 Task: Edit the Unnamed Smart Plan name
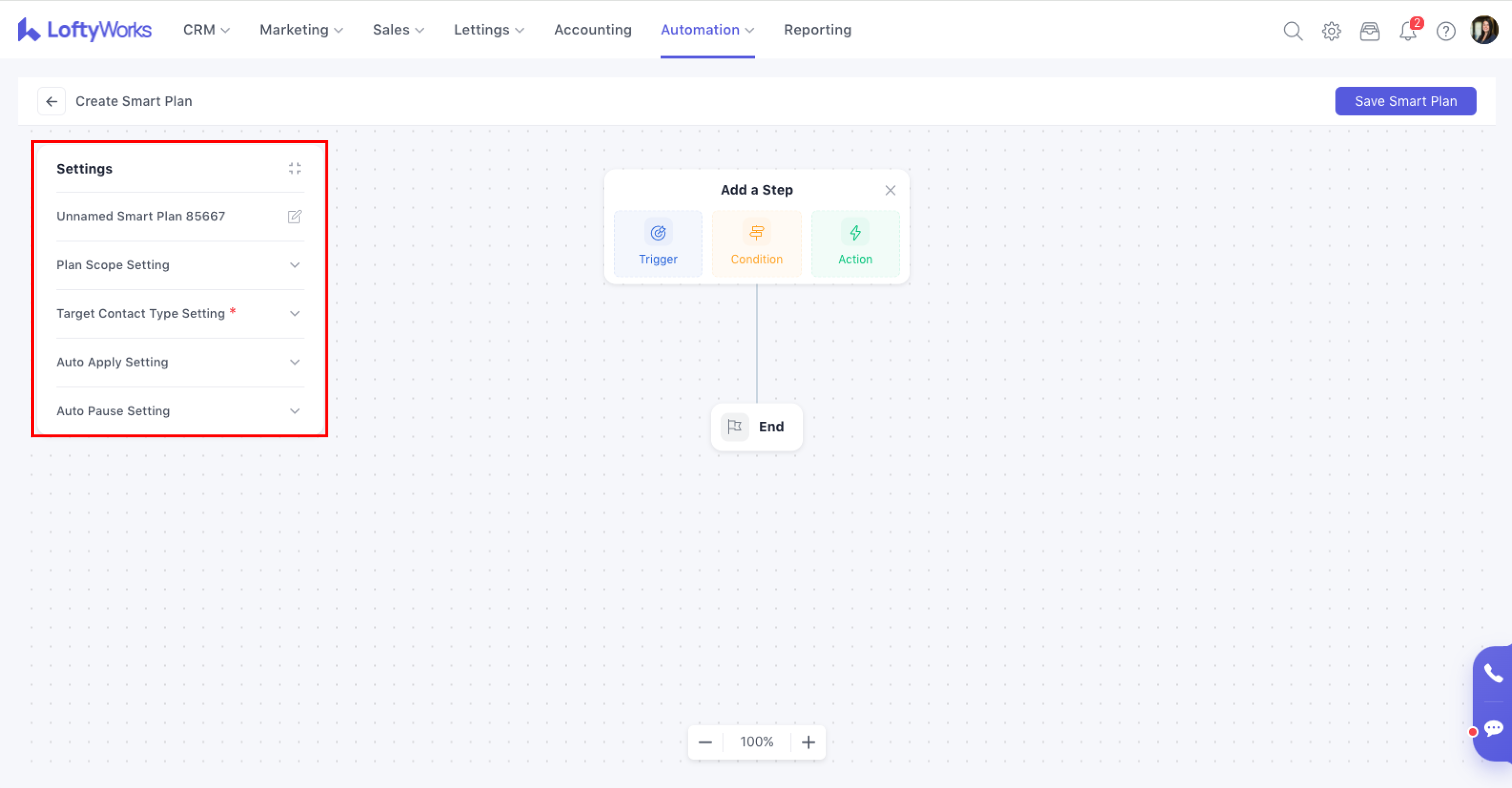pyautogui.click(x=295, y=217)
